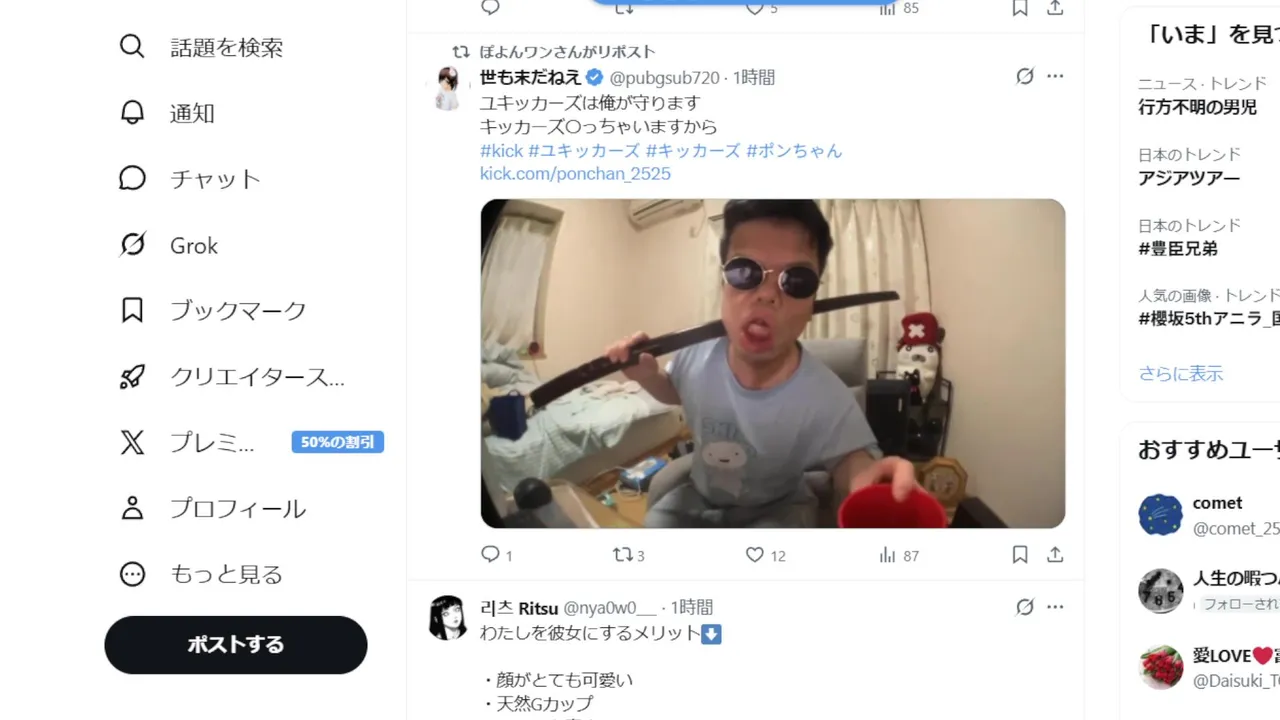The image size is (1280, 720).
Task: Like the post with 12 likes
Action: (x=765, y=554)
